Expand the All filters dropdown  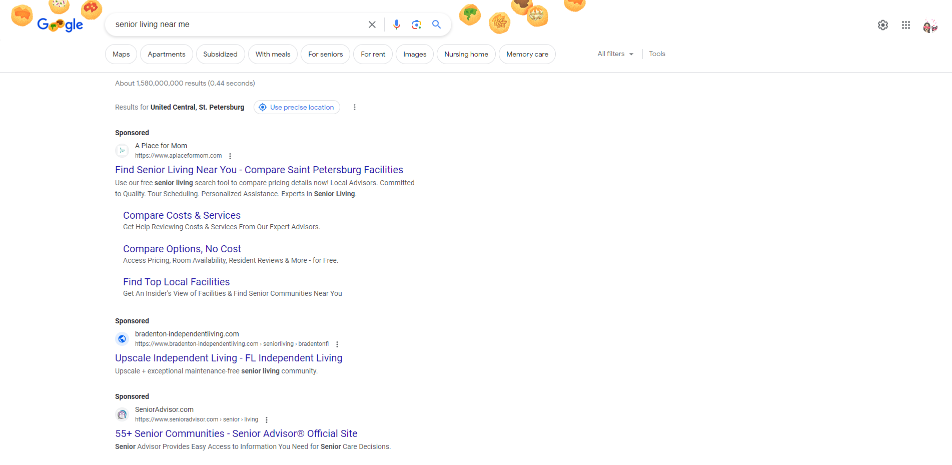(x=615, y=54)
